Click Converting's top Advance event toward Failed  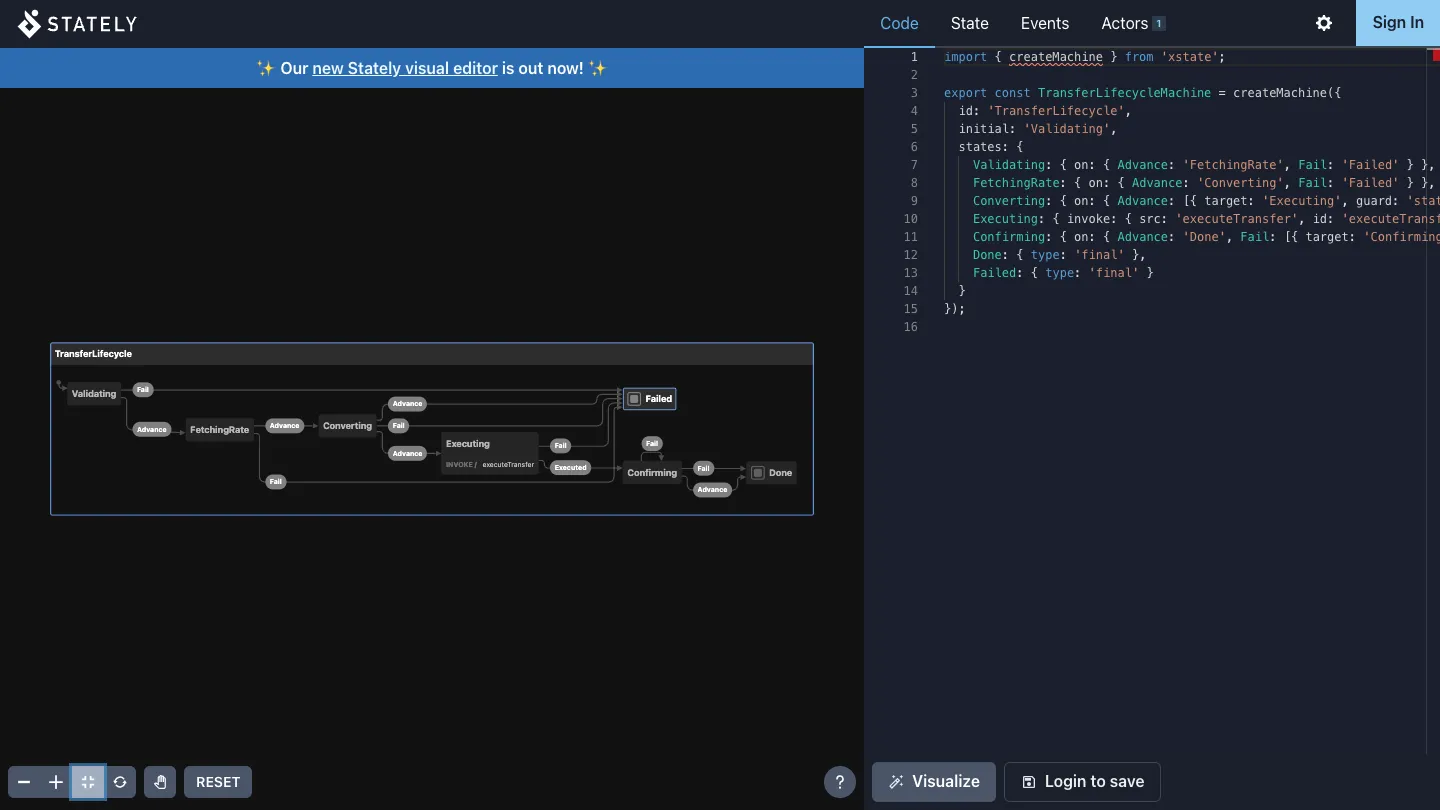coord(408,404)
